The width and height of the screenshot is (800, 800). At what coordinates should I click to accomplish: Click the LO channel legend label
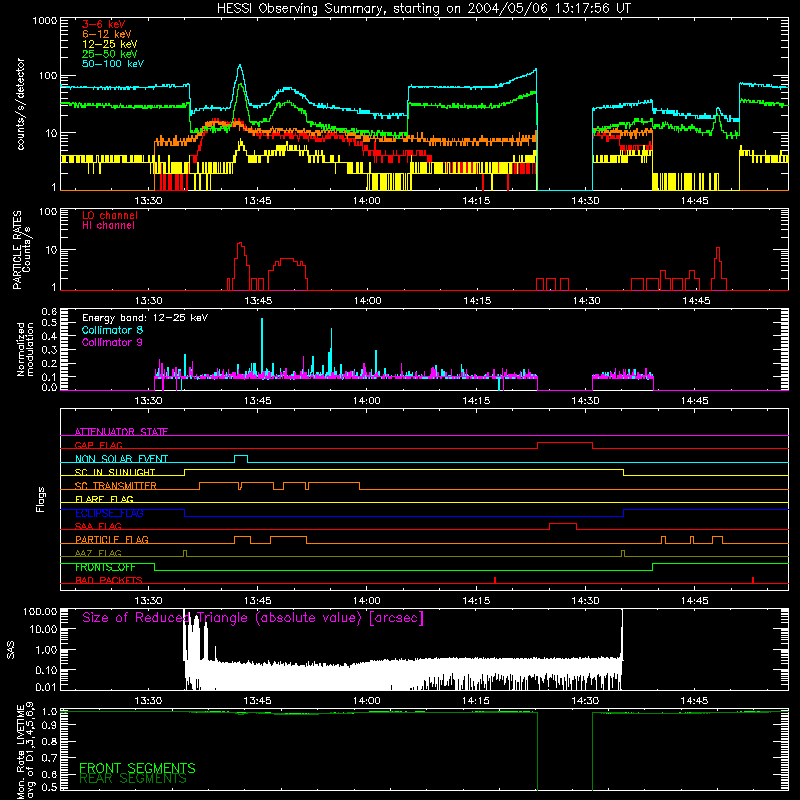(110, 215)
